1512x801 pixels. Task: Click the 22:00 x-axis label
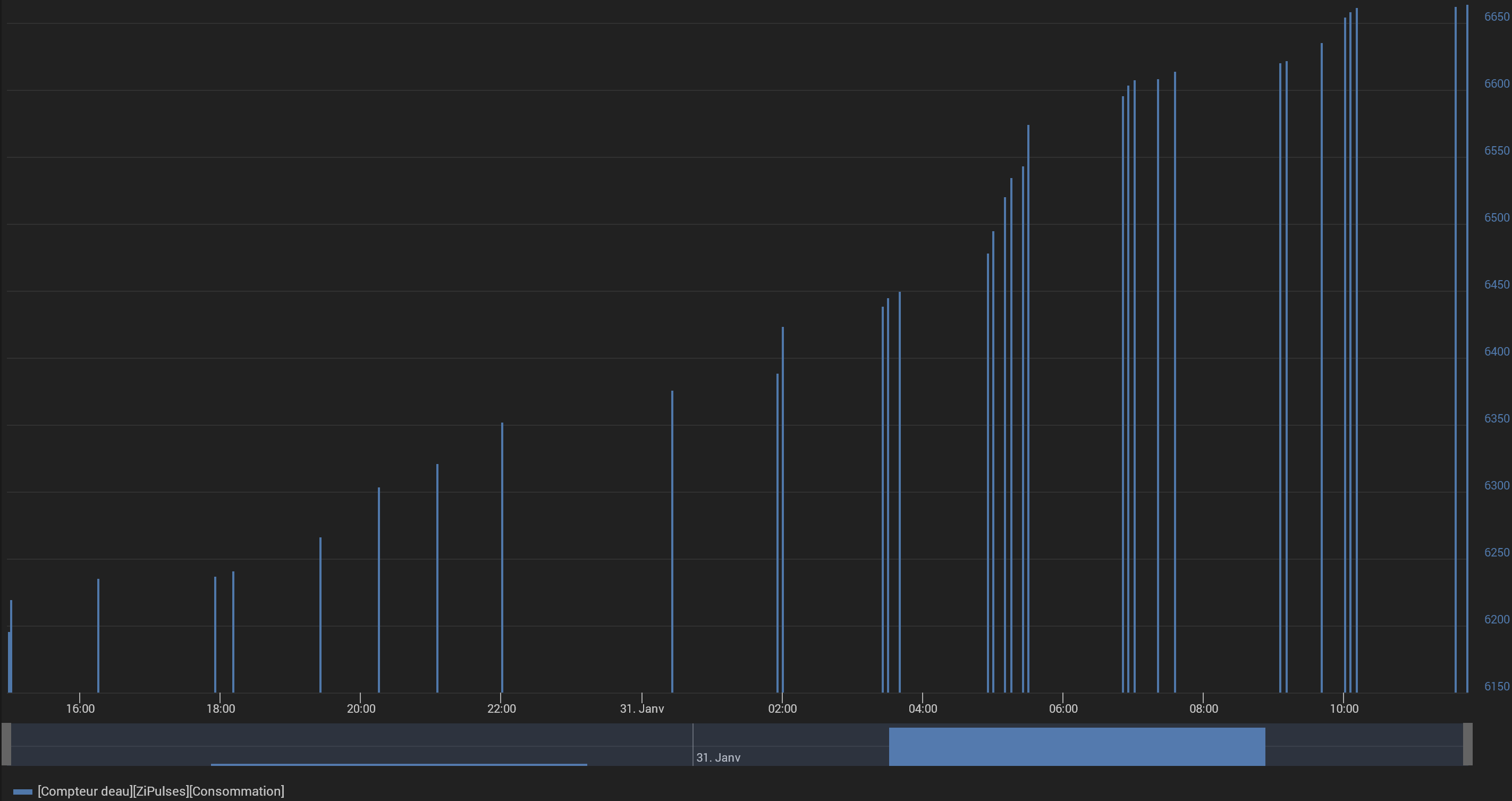tap(501, 709)
